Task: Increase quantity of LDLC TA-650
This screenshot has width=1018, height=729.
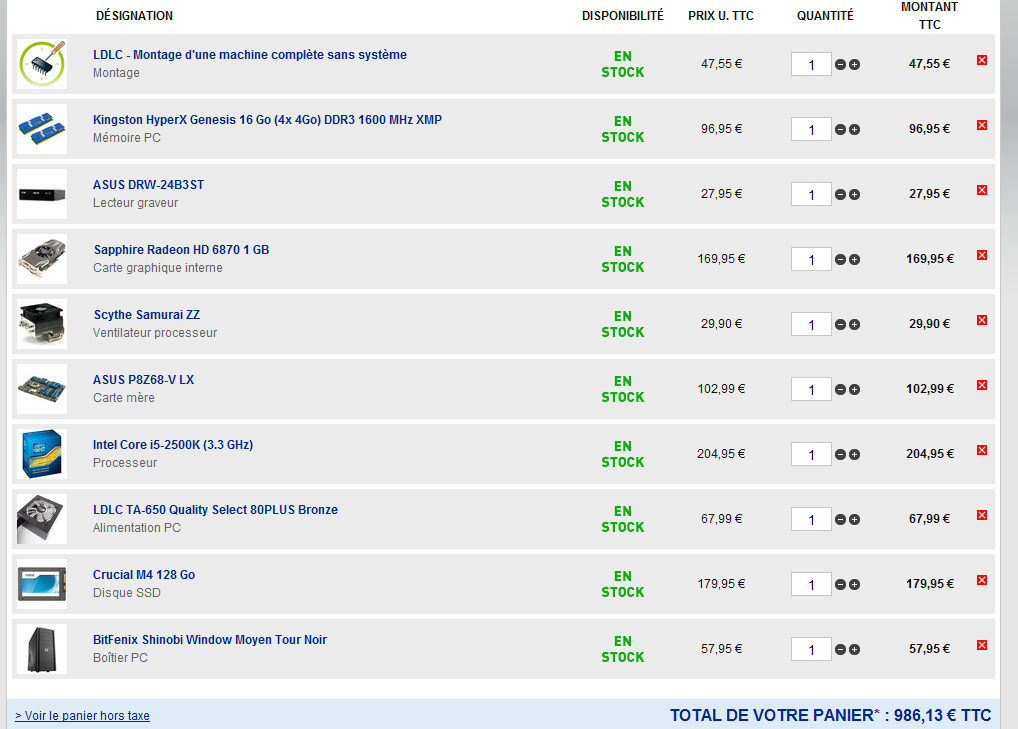Action: [854, 519]
